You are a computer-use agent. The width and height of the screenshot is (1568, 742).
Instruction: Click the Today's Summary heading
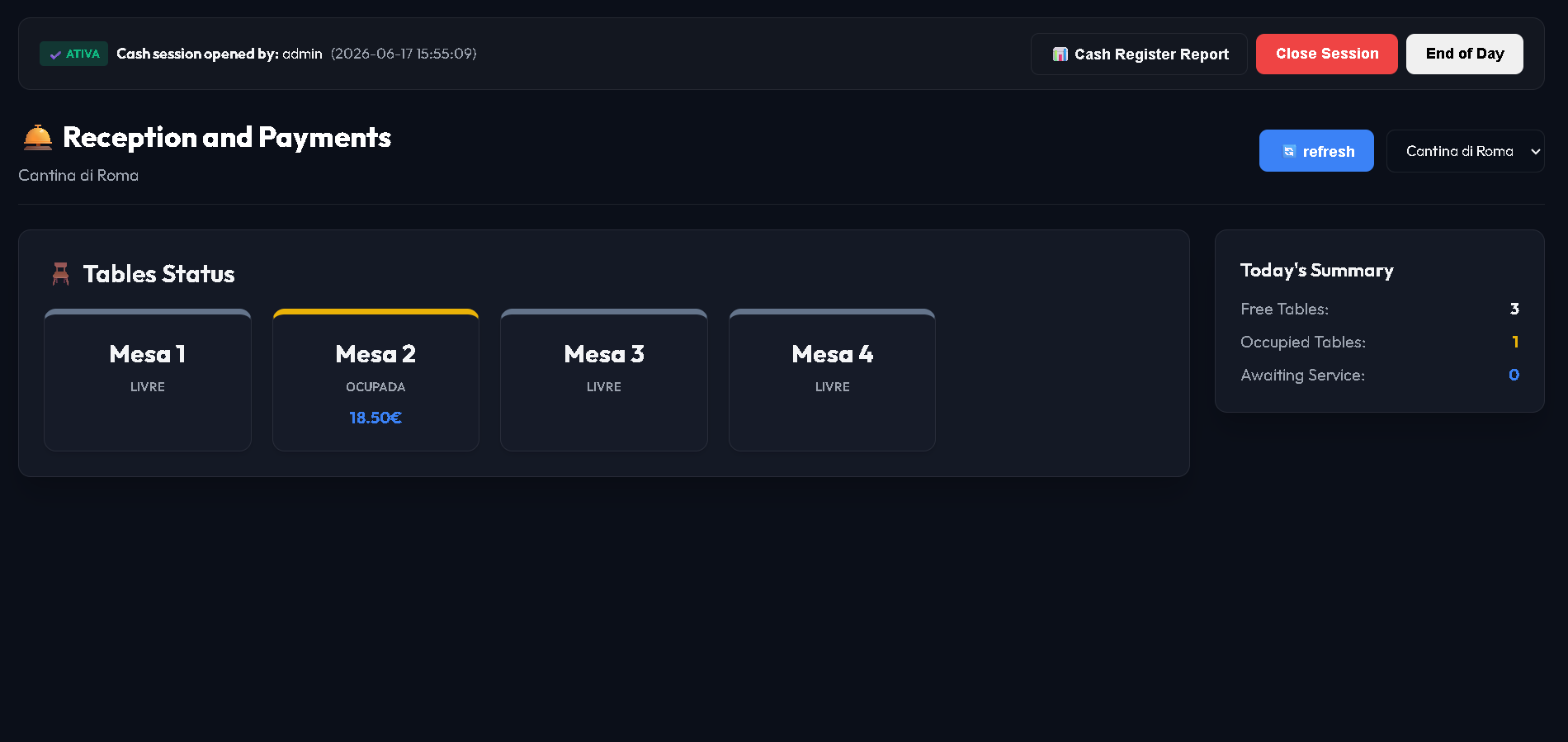1316,271
